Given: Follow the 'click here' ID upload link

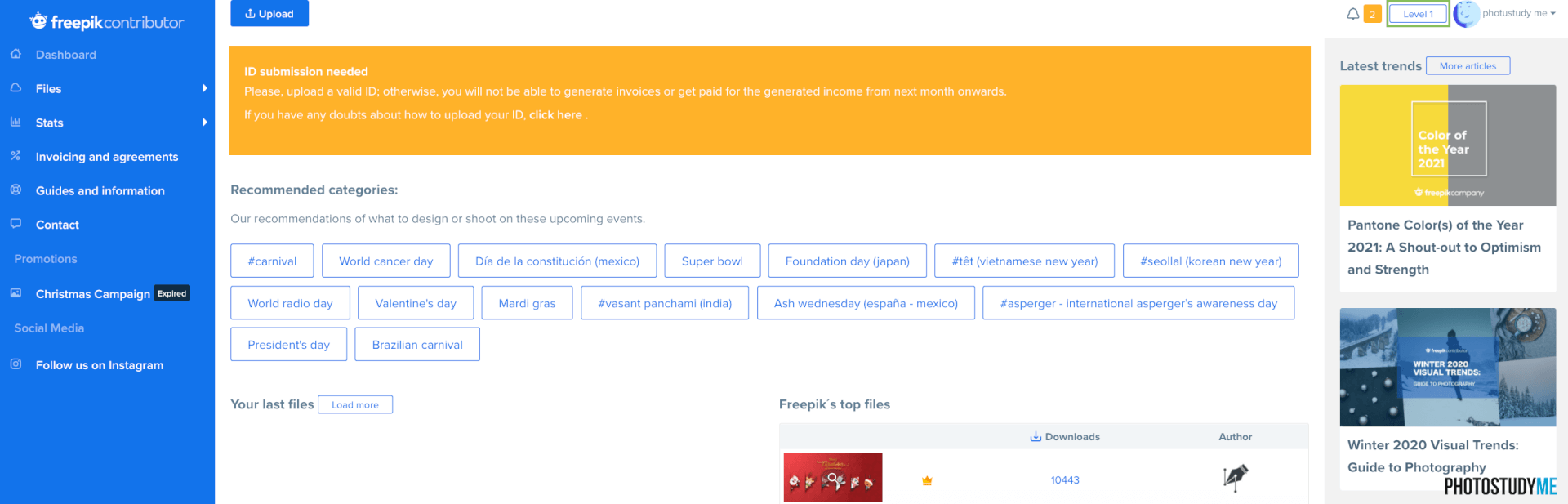Looking at the screenshot, I should (555, 115).
